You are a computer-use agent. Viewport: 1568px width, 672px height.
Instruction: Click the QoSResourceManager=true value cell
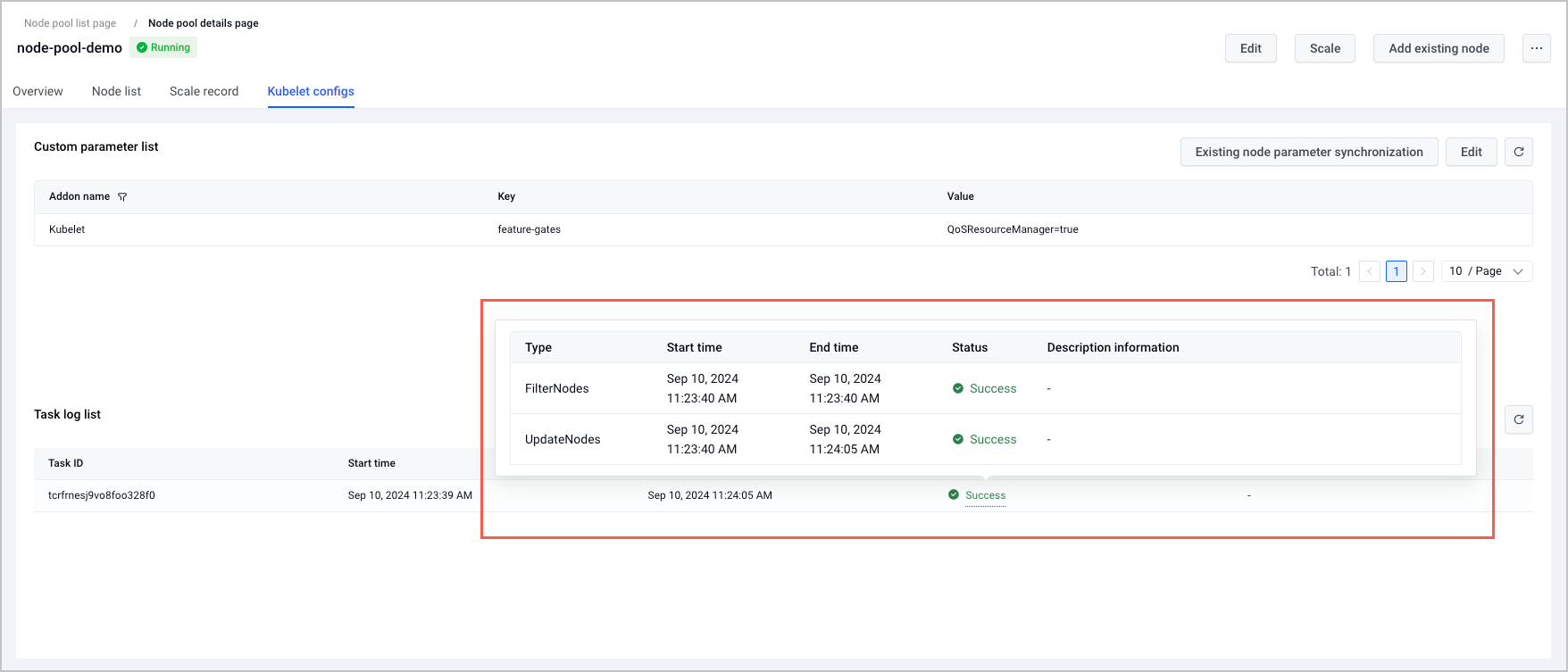[x=1013, y=229]
